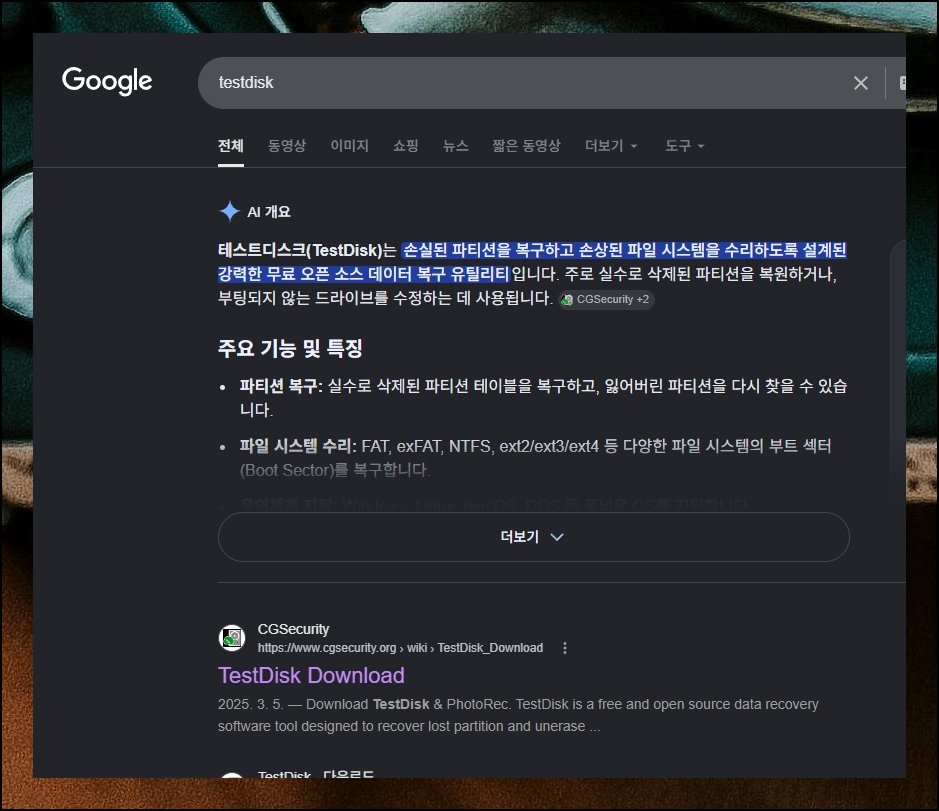Click the CGSecurity +2 source chip

point(606,299)
